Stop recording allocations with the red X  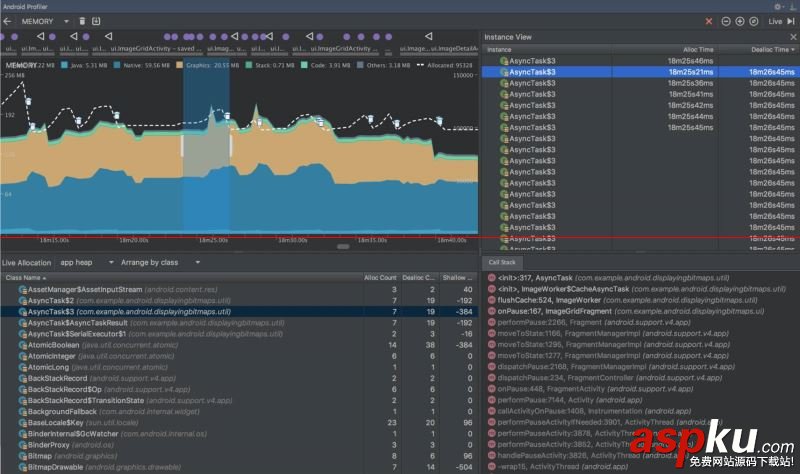[709, 21]
